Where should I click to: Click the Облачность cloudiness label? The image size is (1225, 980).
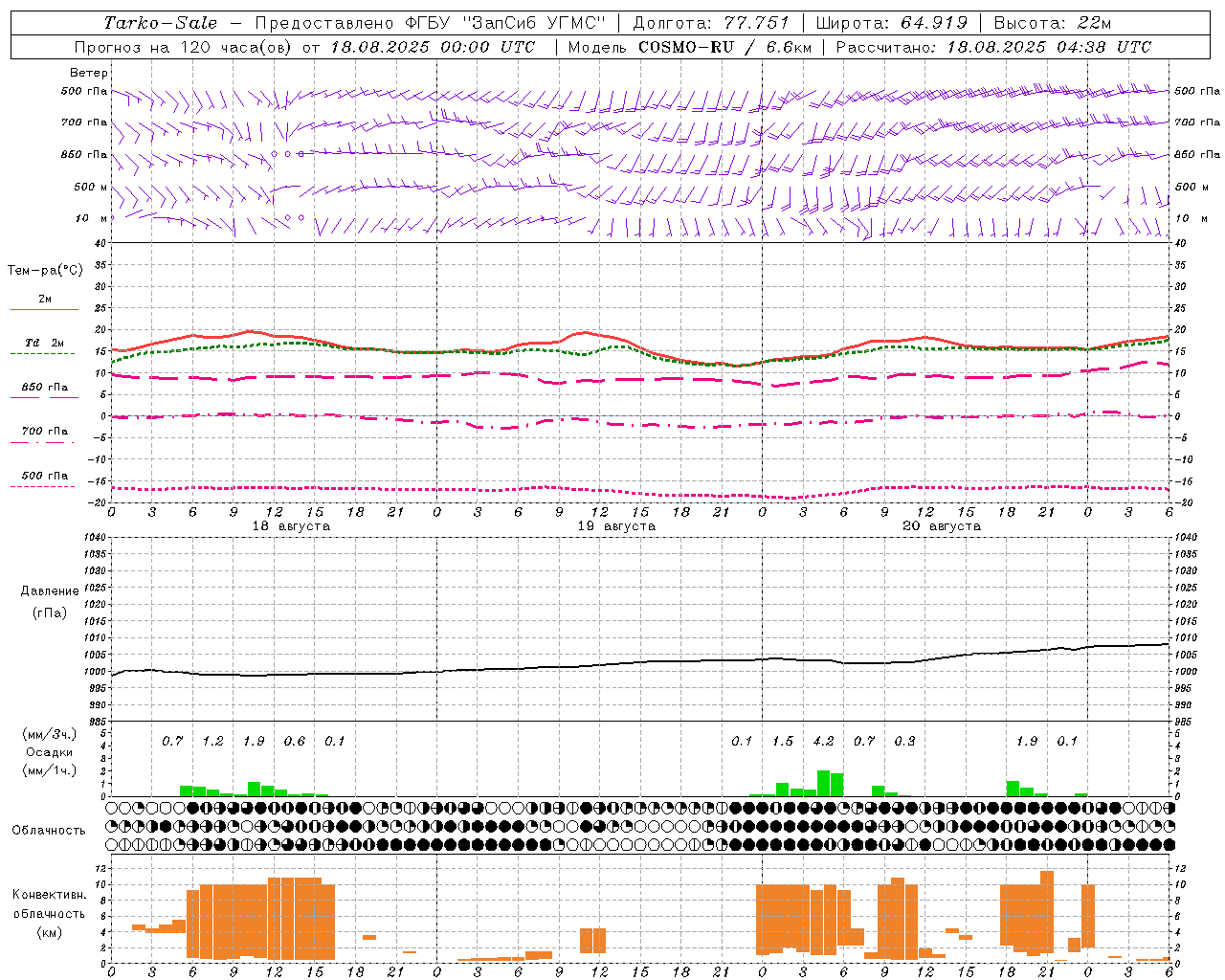49,830
